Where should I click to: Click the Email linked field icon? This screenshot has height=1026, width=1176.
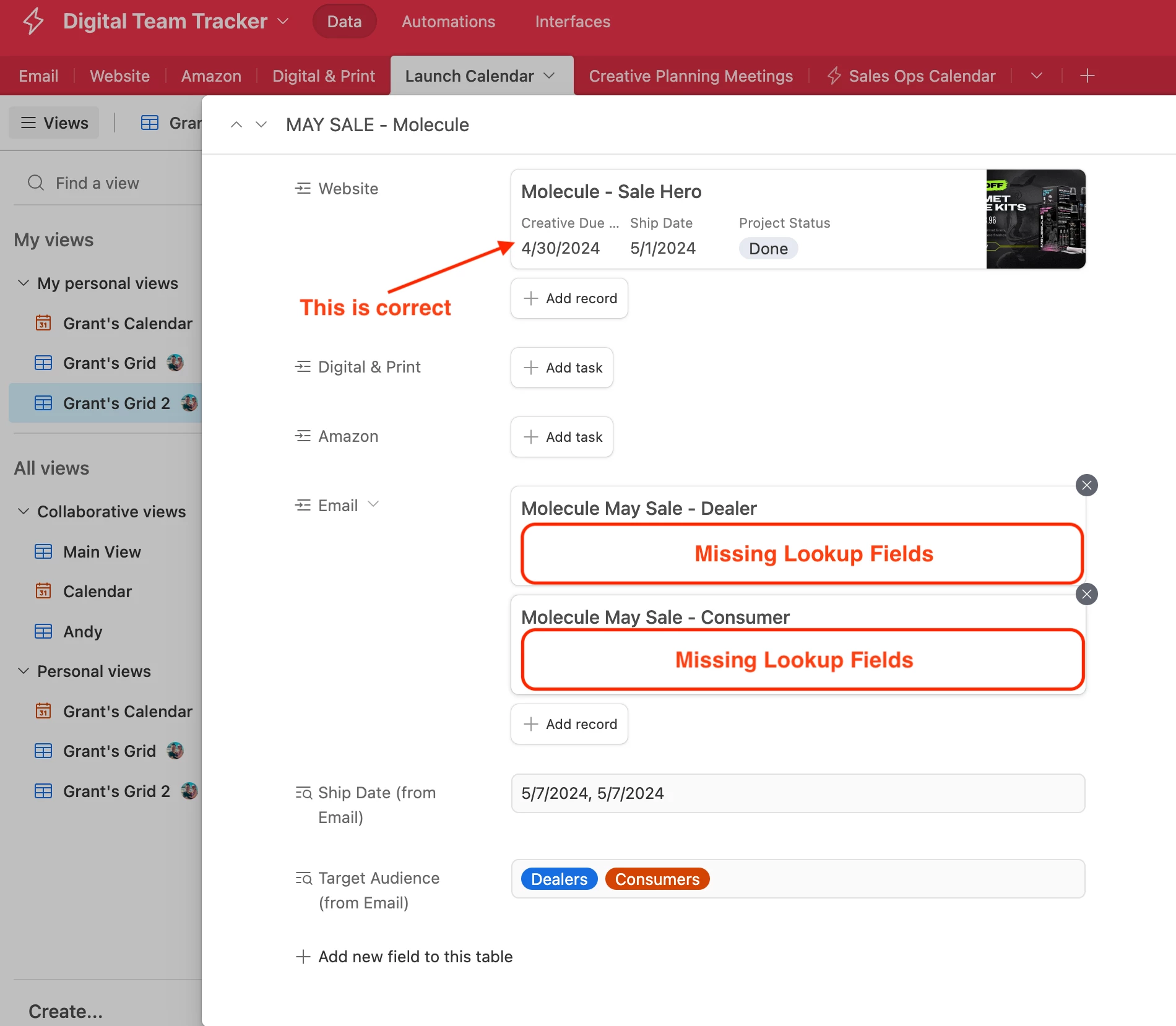303,505
